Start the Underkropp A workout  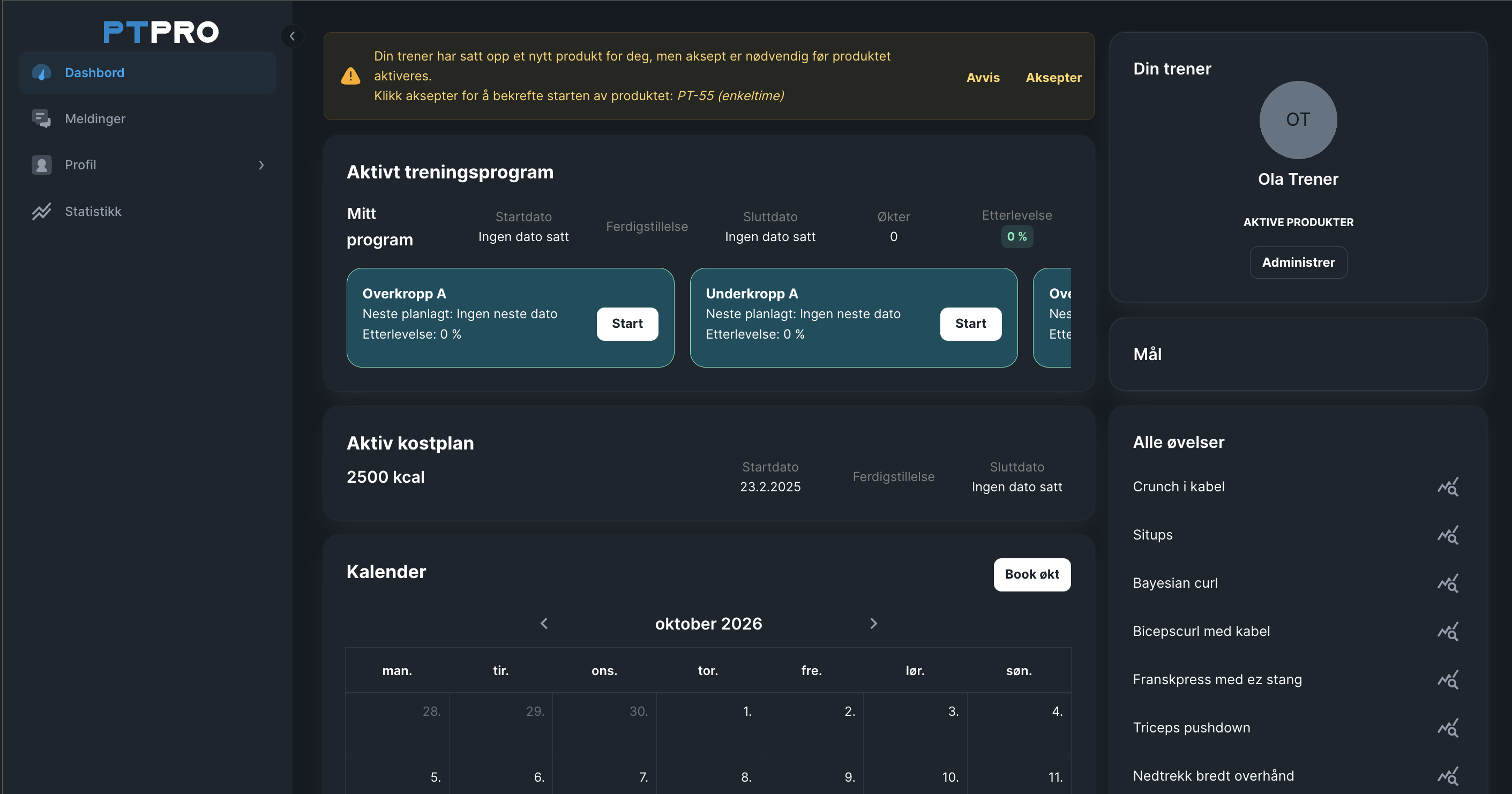click(x=971, y=324)
